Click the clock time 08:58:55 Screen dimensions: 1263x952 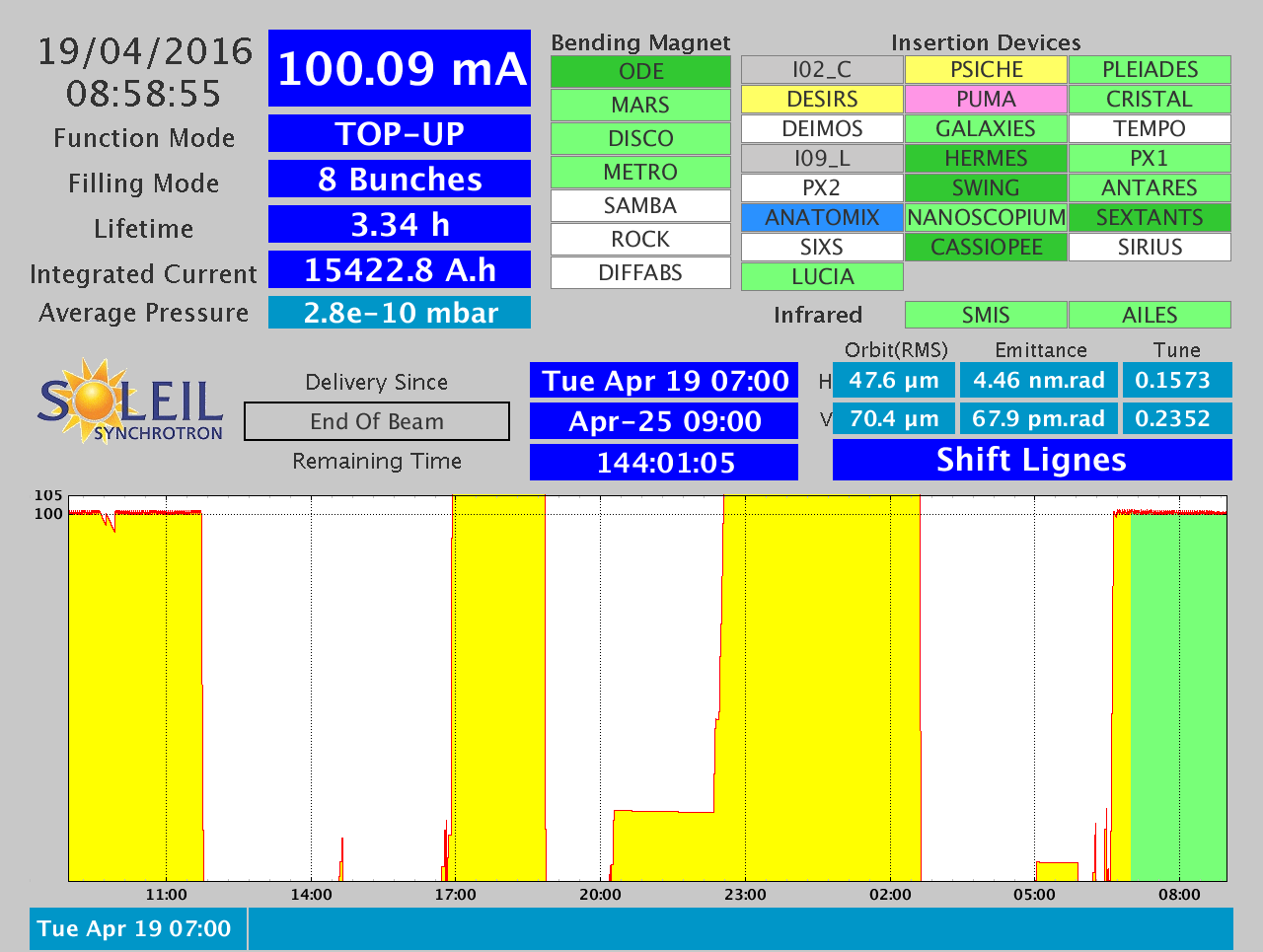click(x=144, y=94)
